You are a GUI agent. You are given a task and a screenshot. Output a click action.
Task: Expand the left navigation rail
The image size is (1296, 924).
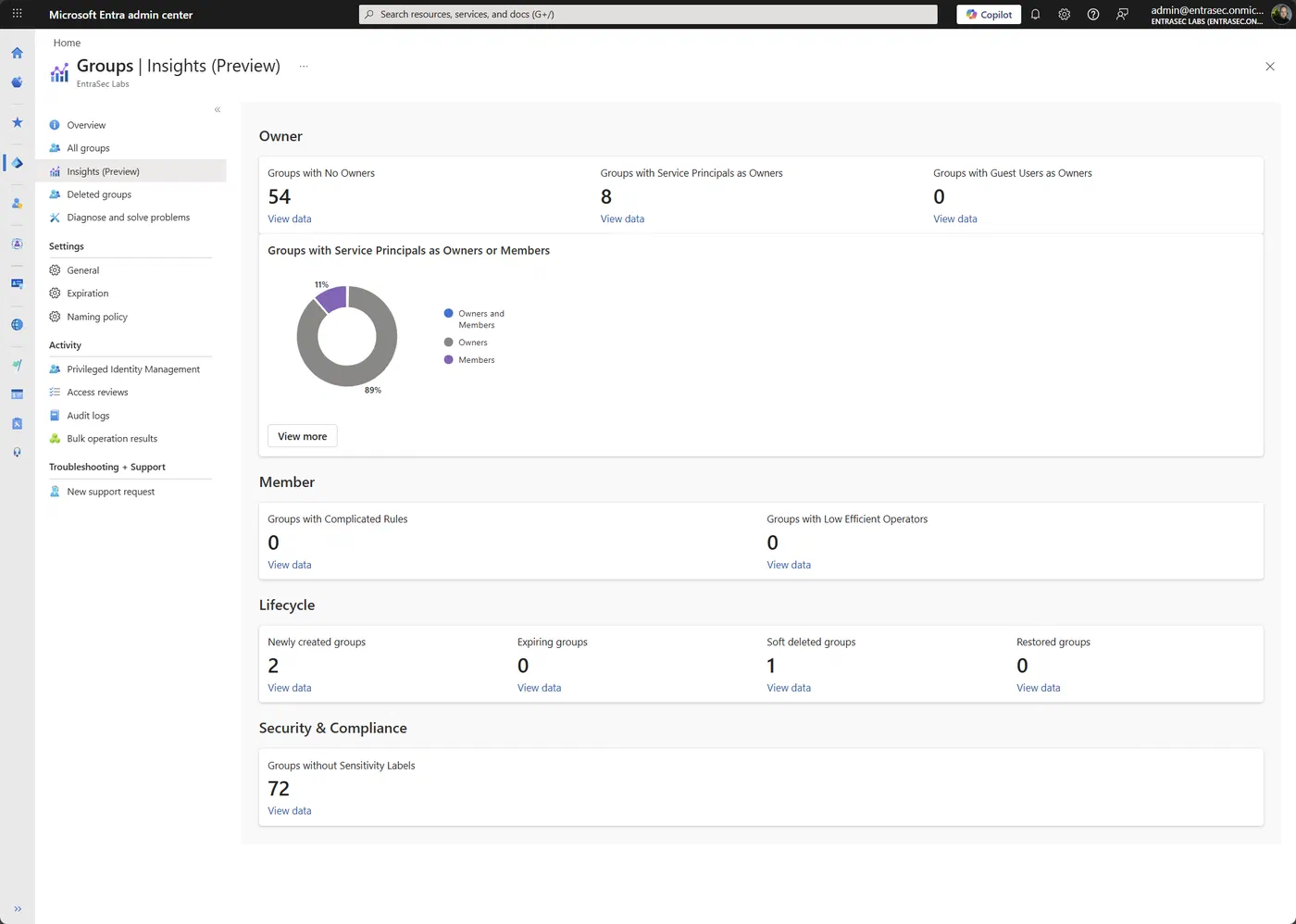coord(17,909)
